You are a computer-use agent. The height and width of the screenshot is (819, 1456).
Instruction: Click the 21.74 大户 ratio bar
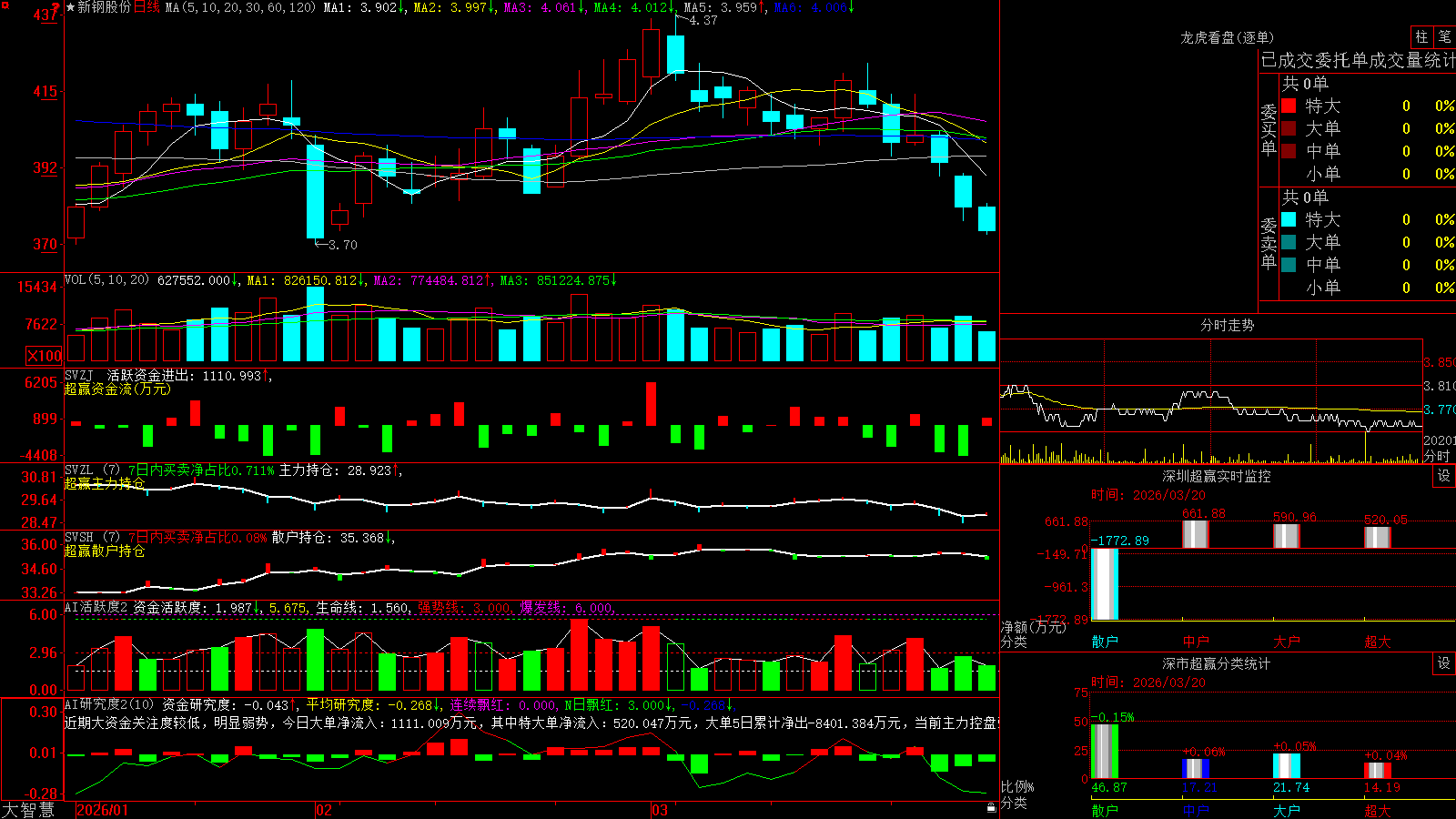1287,766
